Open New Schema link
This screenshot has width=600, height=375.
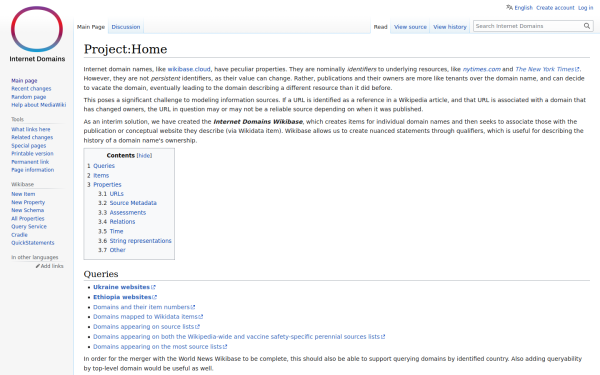(x=28, y=210)
